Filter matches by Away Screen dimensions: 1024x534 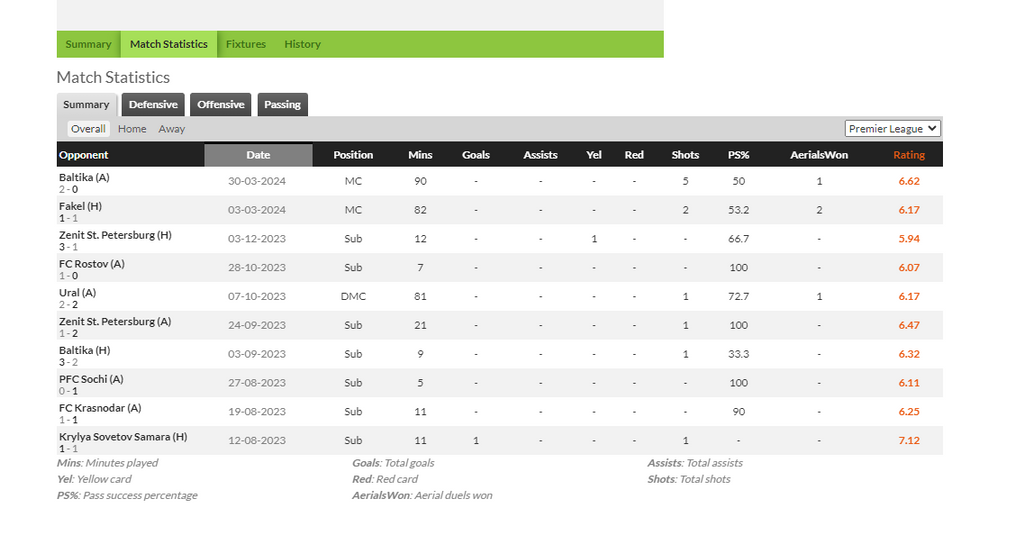click(172, 129)
